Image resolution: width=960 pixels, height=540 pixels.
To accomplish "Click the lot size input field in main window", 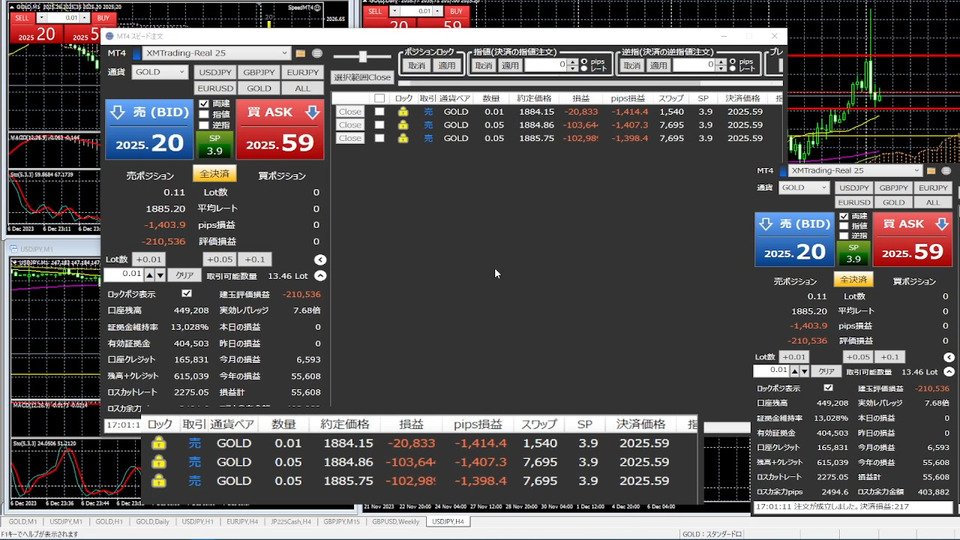I will 123,276.
